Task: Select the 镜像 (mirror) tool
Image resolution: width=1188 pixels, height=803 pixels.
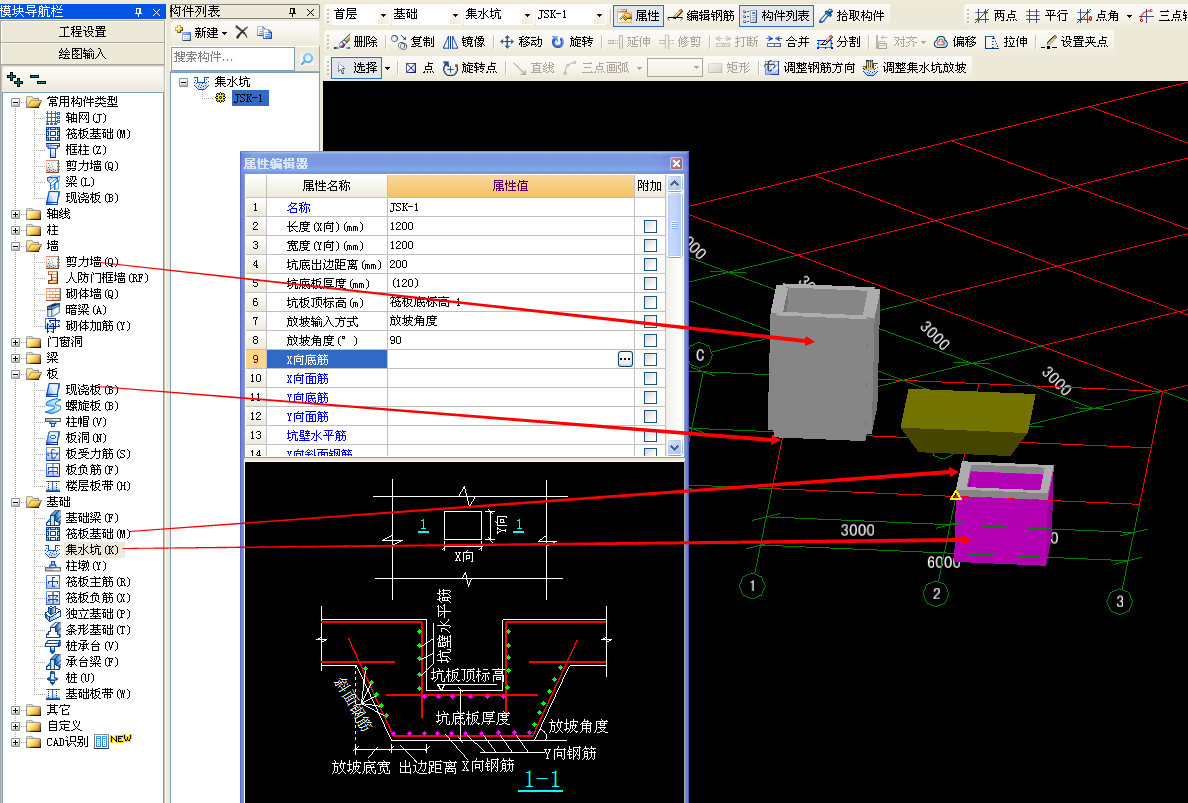Action: 464,42
